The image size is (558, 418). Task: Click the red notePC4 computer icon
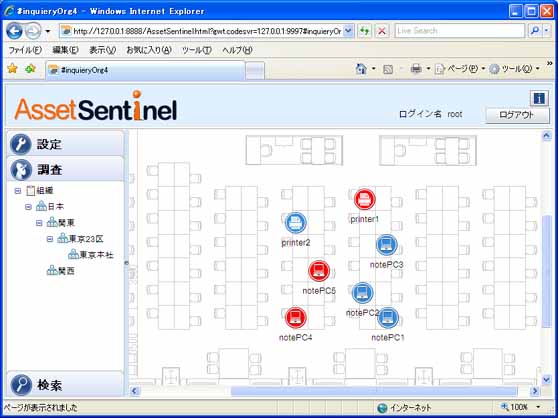tap(296, 318)
